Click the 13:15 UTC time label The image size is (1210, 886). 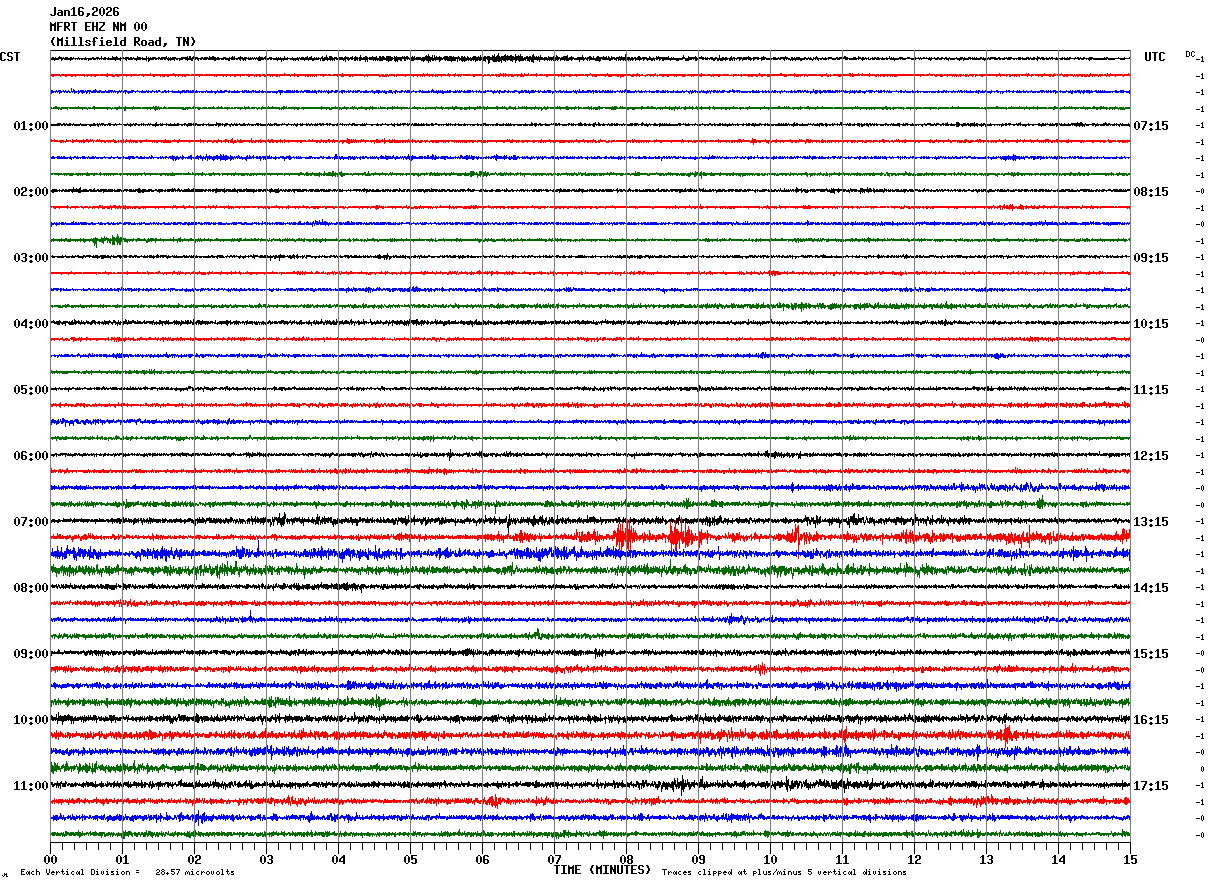[1151, 522]
